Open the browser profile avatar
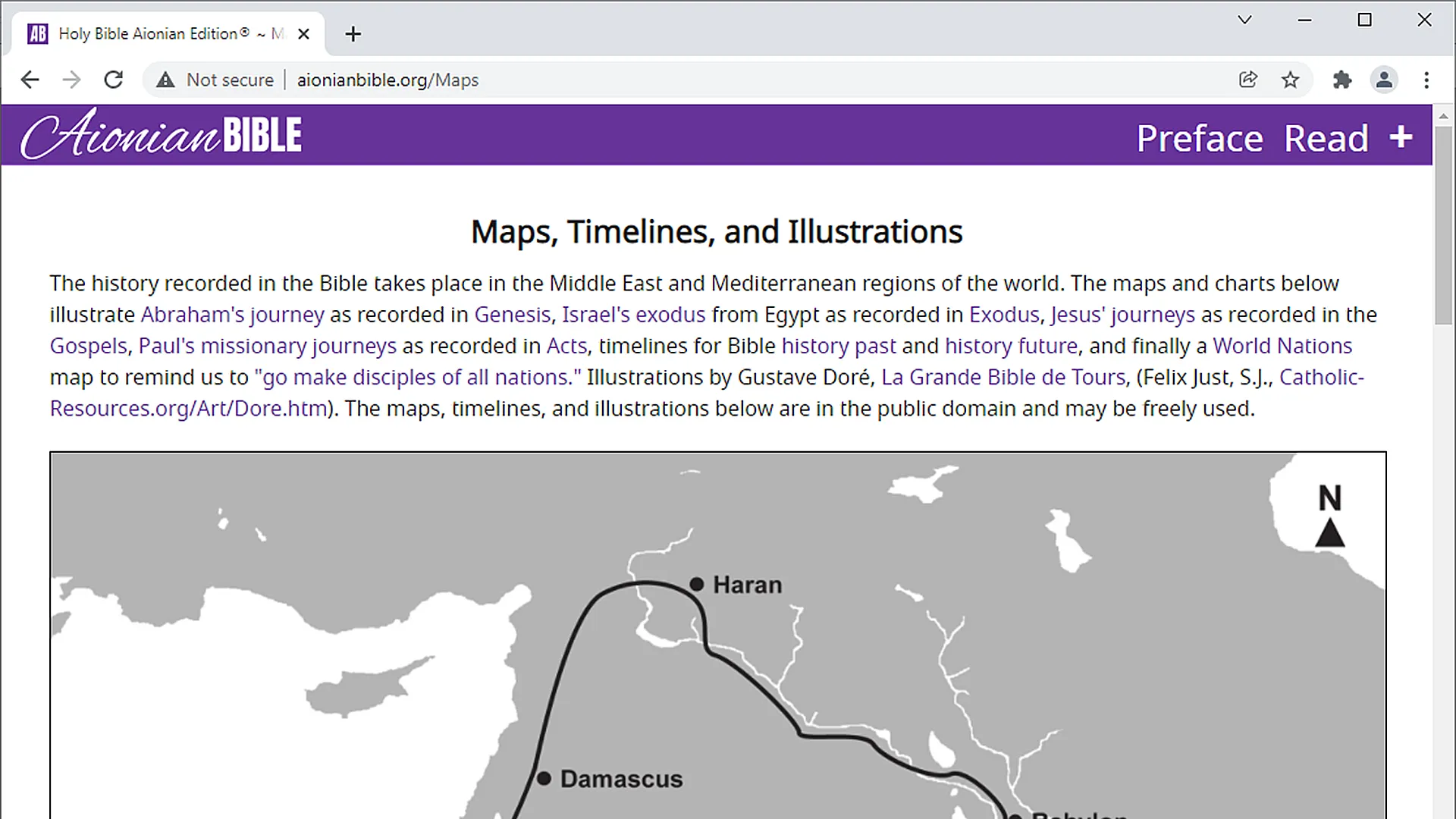The width and height of the screenshot is (1456, 819). tap(1384, 80)
